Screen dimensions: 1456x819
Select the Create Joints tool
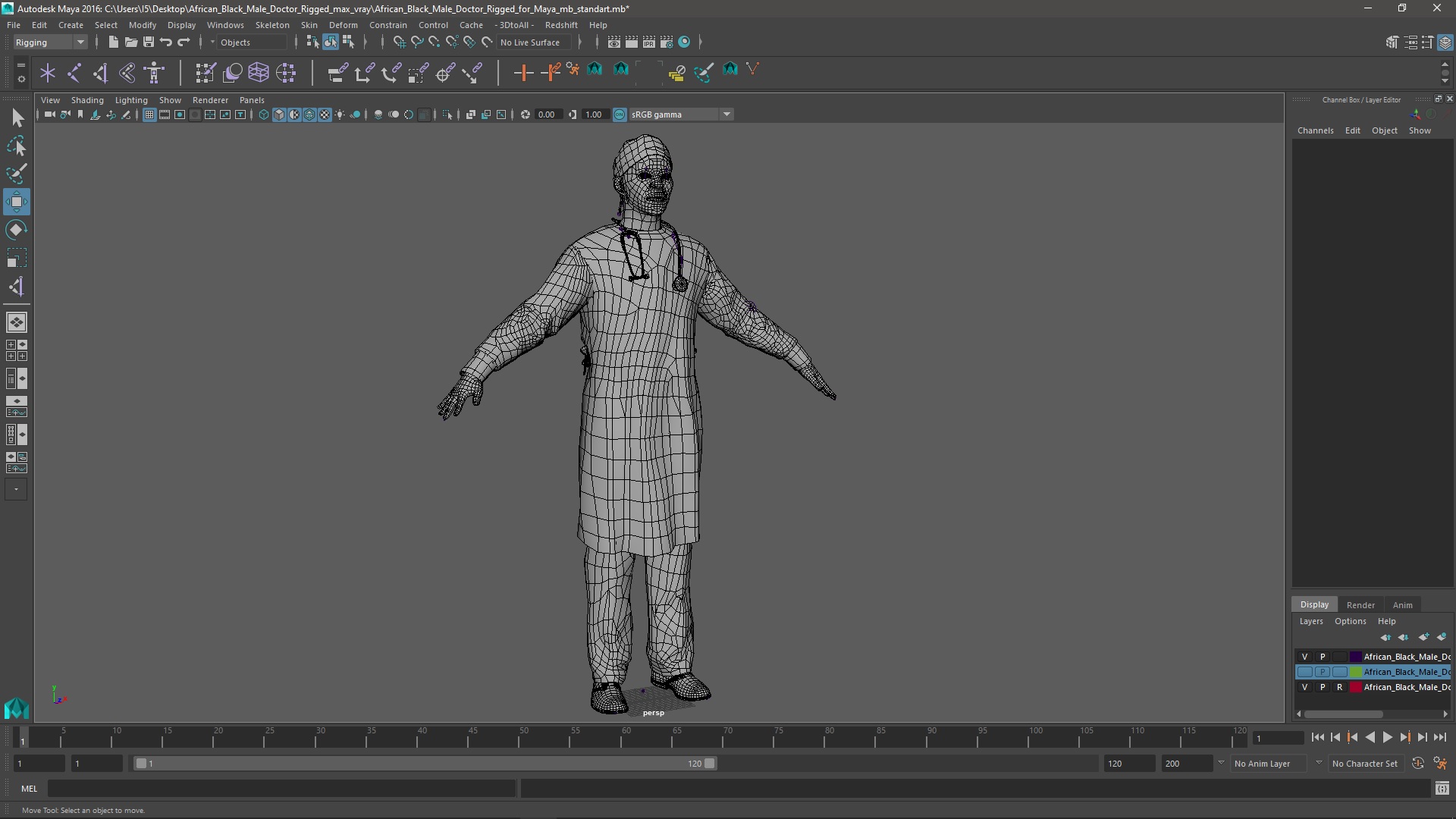pos(74,73)
